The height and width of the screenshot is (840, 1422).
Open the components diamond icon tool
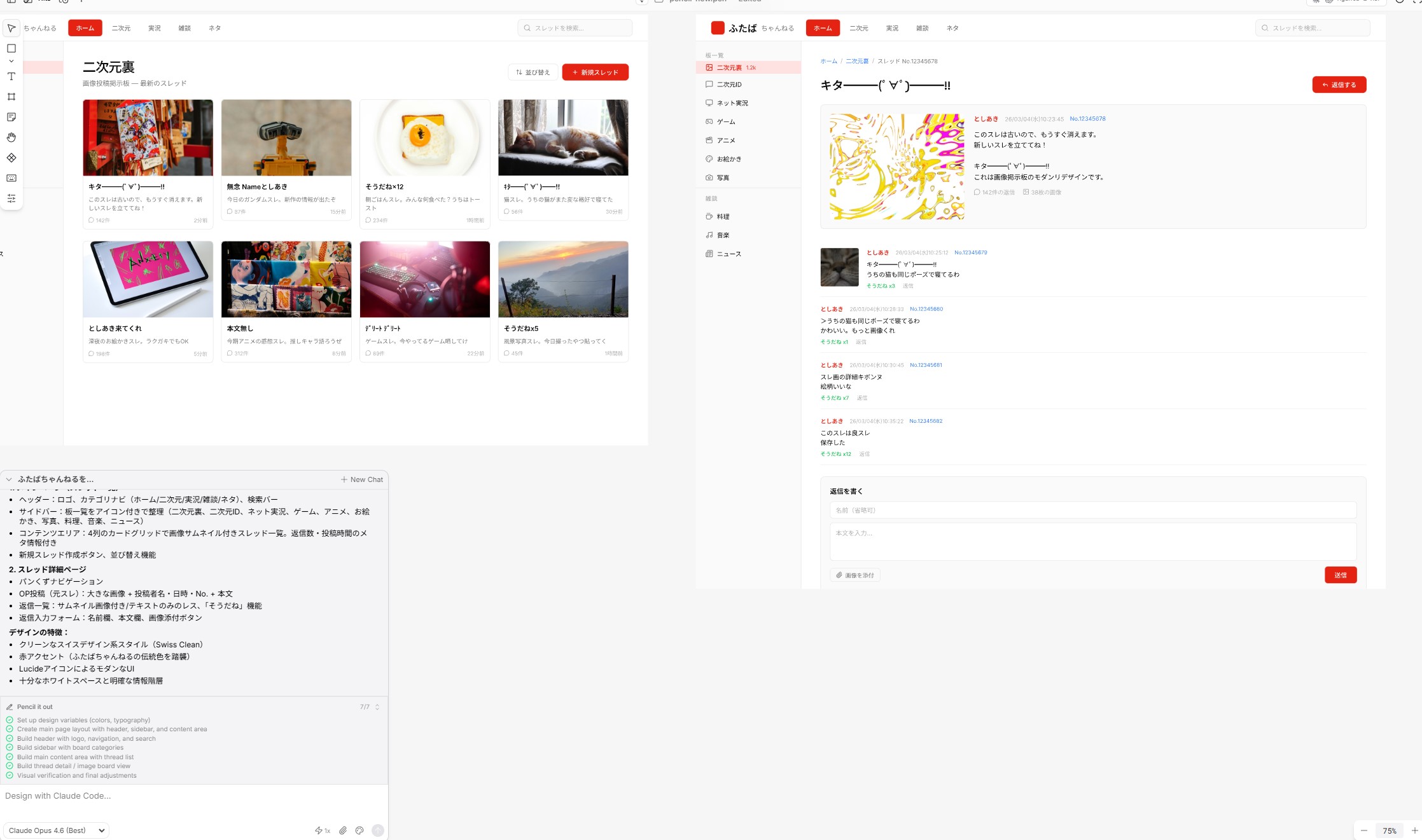[11, 158]
